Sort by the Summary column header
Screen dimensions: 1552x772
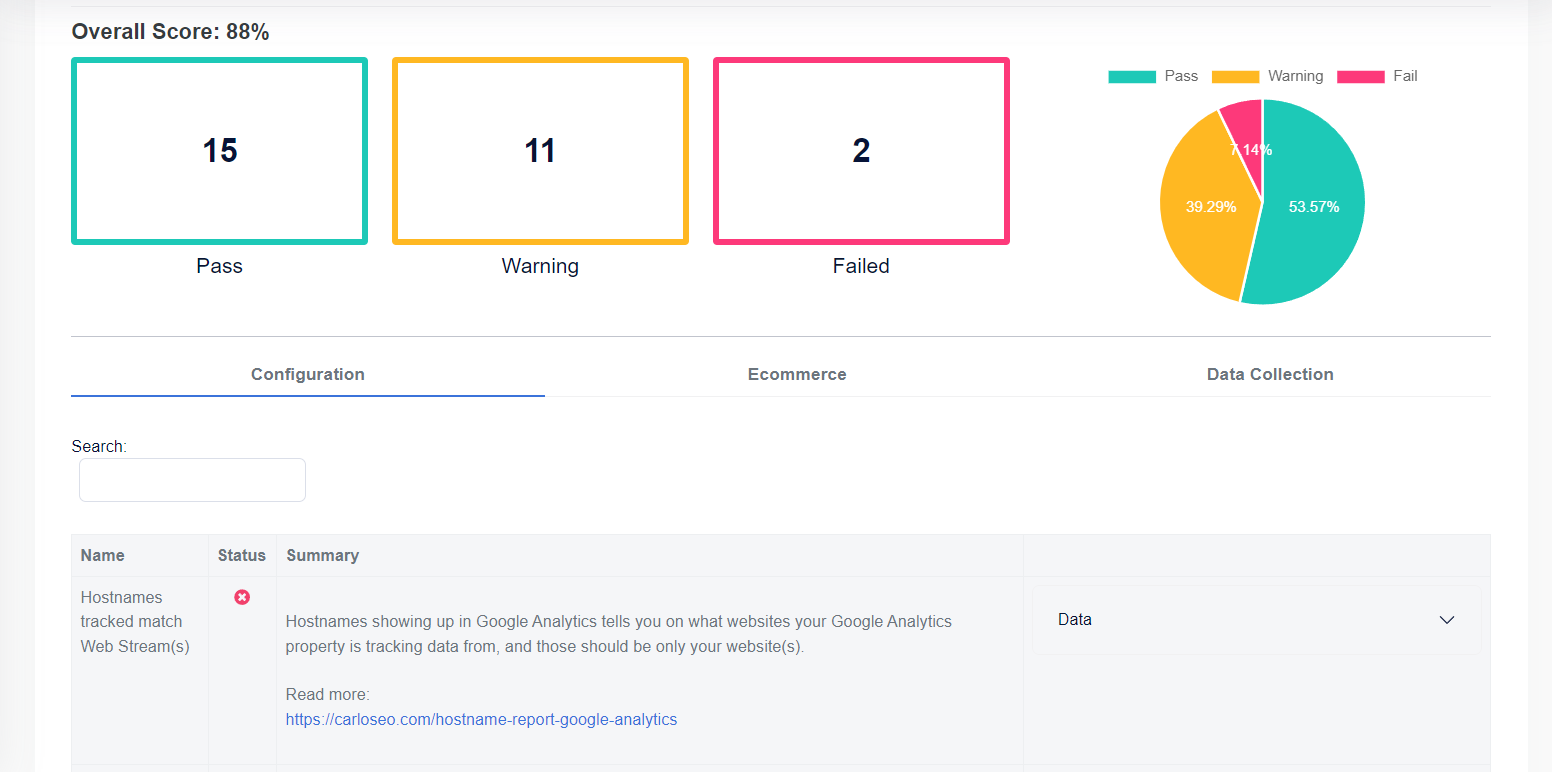[322, 555]
